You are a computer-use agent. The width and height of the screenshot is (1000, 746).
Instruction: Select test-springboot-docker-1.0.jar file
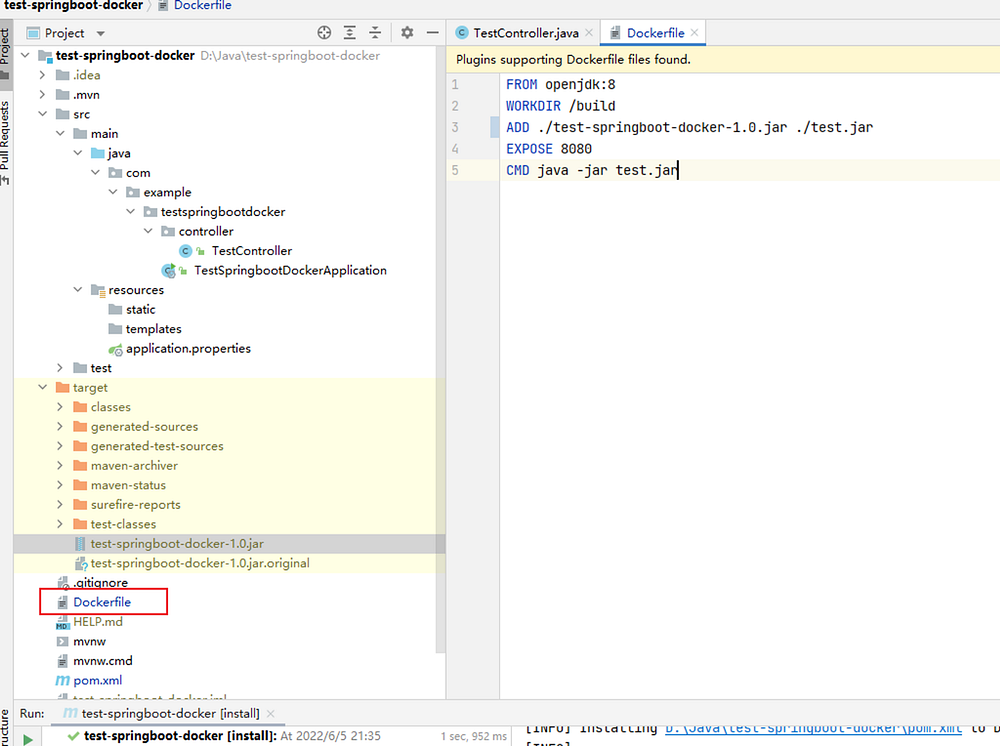point(177,544)
